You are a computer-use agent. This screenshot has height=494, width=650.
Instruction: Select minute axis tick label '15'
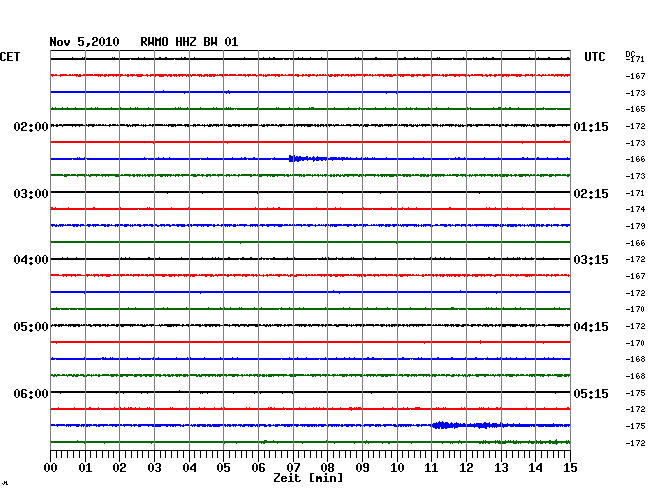[570, 467]
